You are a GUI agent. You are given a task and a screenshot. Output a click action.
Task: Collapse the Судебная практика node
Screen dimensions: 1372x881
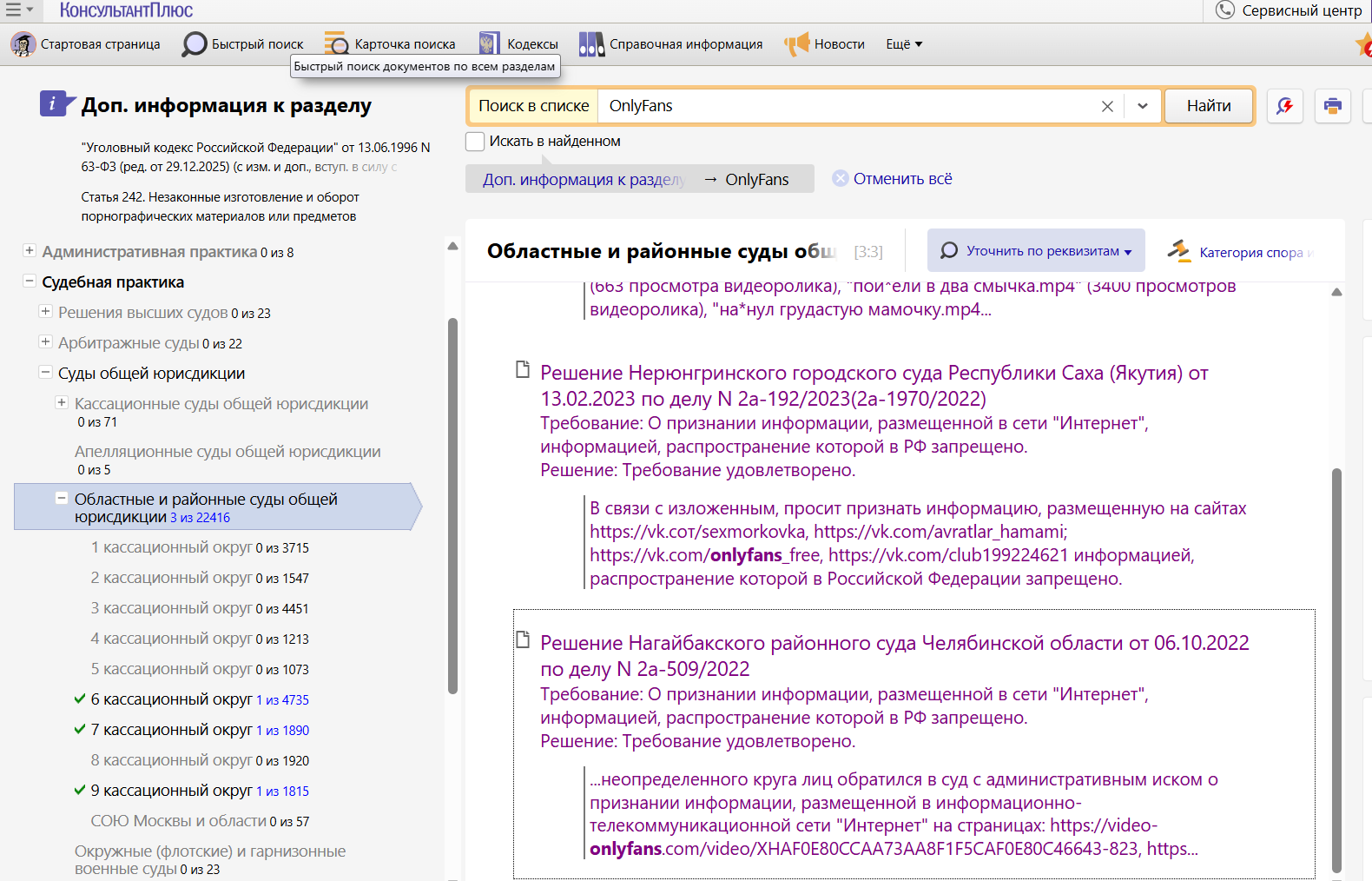tap(30, 281)
